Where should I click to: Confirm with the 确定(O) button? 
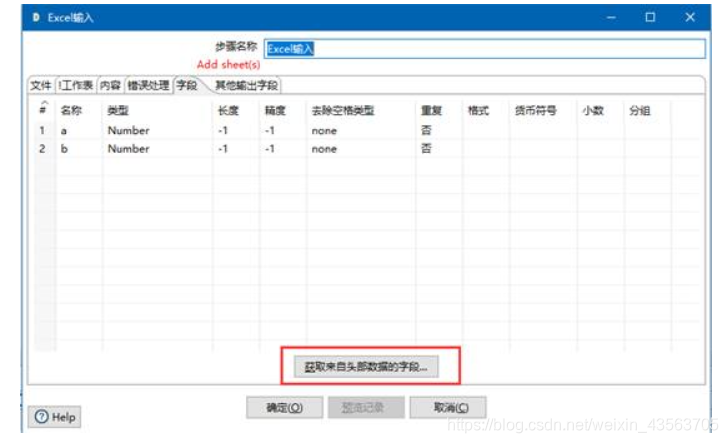coord(284,408)
